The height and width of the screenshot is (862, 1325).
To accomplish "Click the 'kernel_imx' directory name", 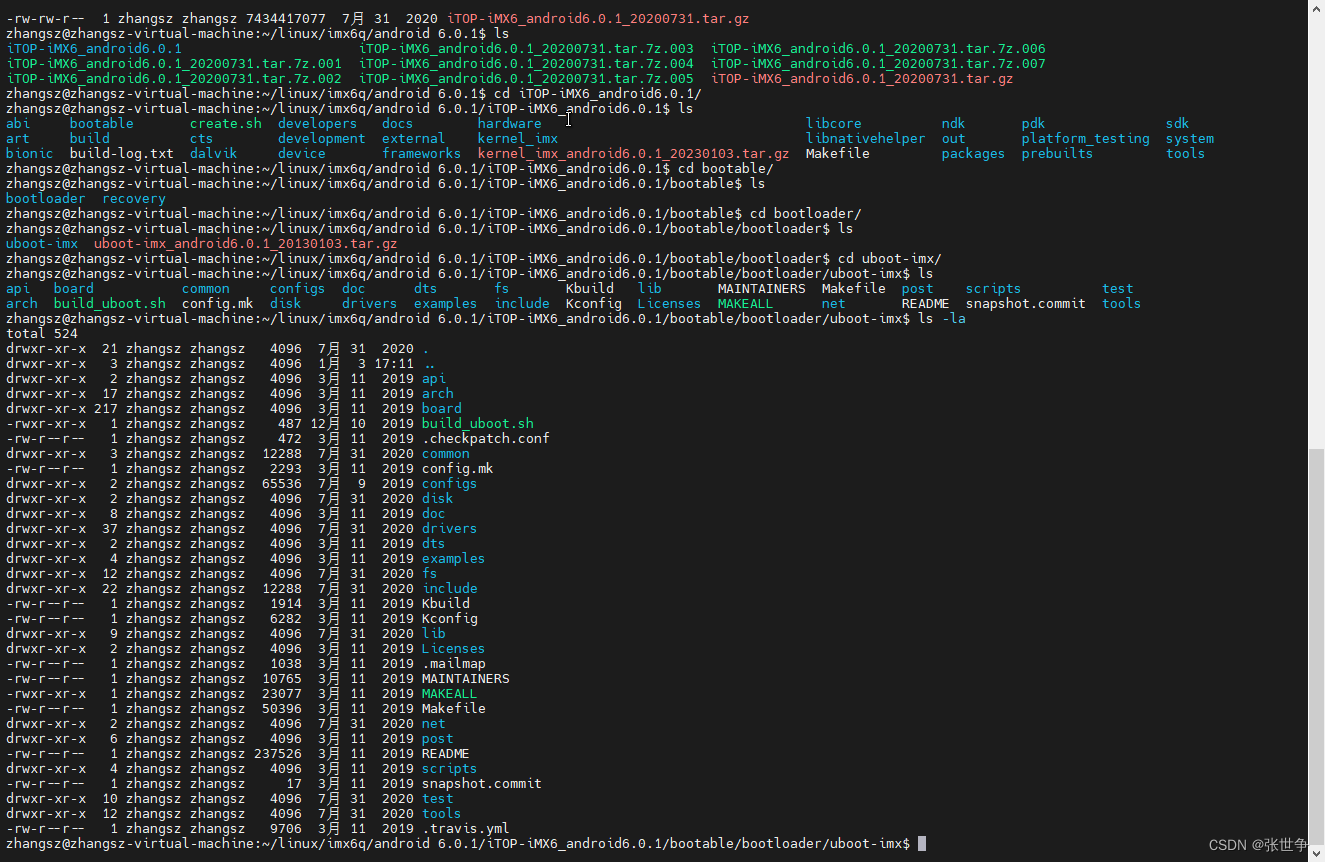I will click(x=518, y=139).
